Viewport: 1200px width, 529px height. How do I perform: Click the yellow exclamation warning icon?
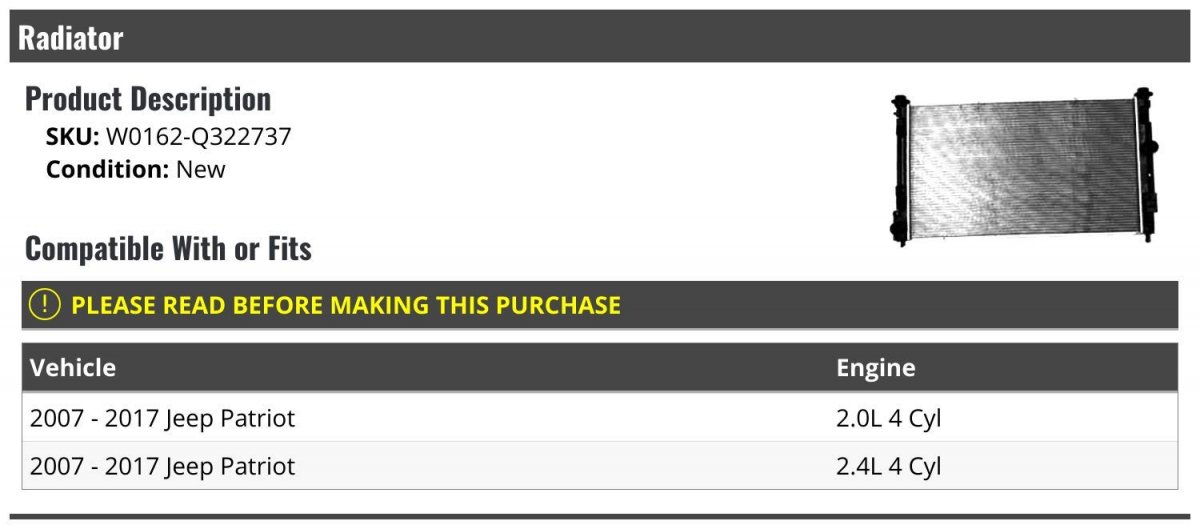click(x=45, y=305)
